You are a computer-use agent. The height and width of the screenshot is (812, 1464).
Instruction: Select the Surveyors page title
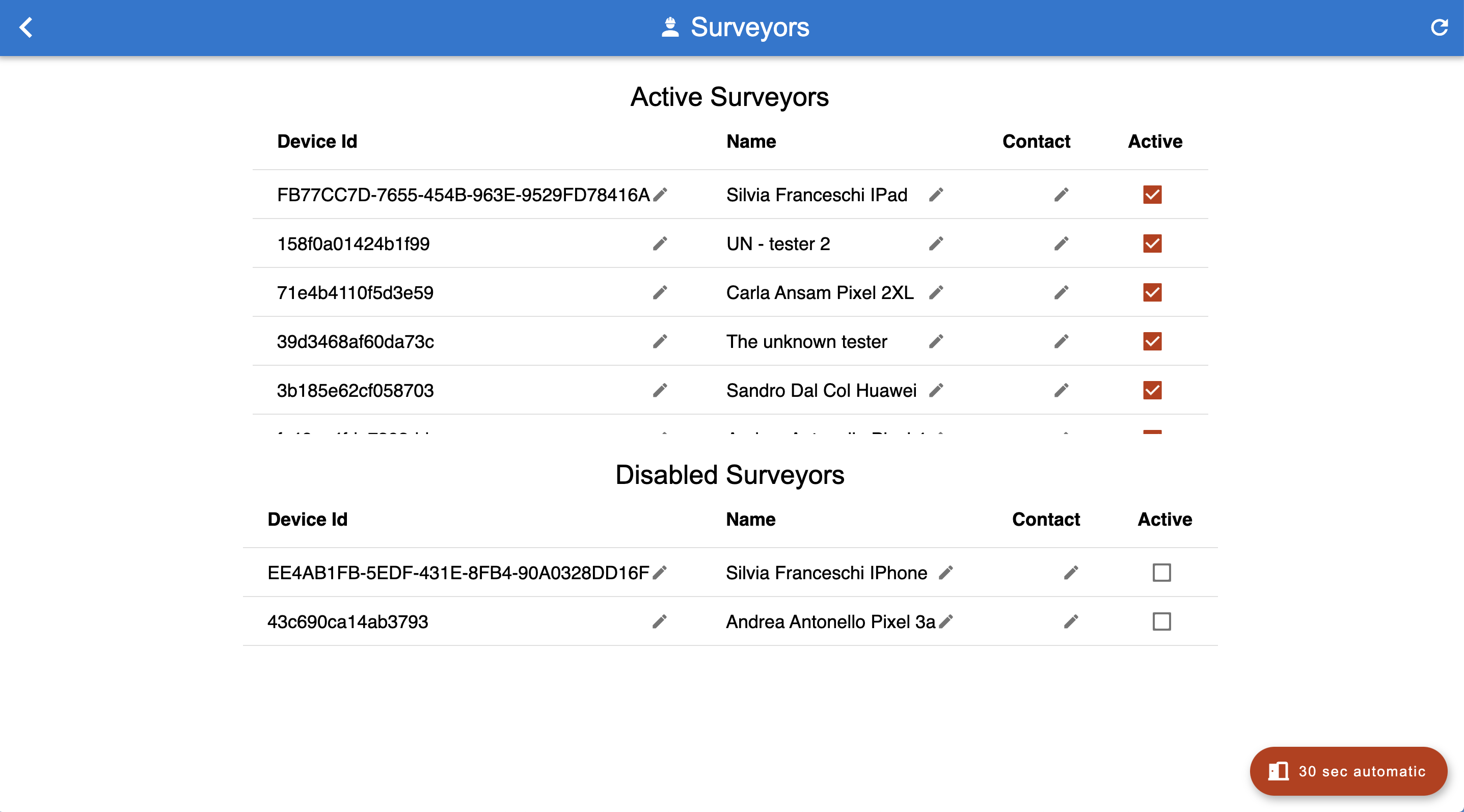pyautogui.click(x=750, y=28)
